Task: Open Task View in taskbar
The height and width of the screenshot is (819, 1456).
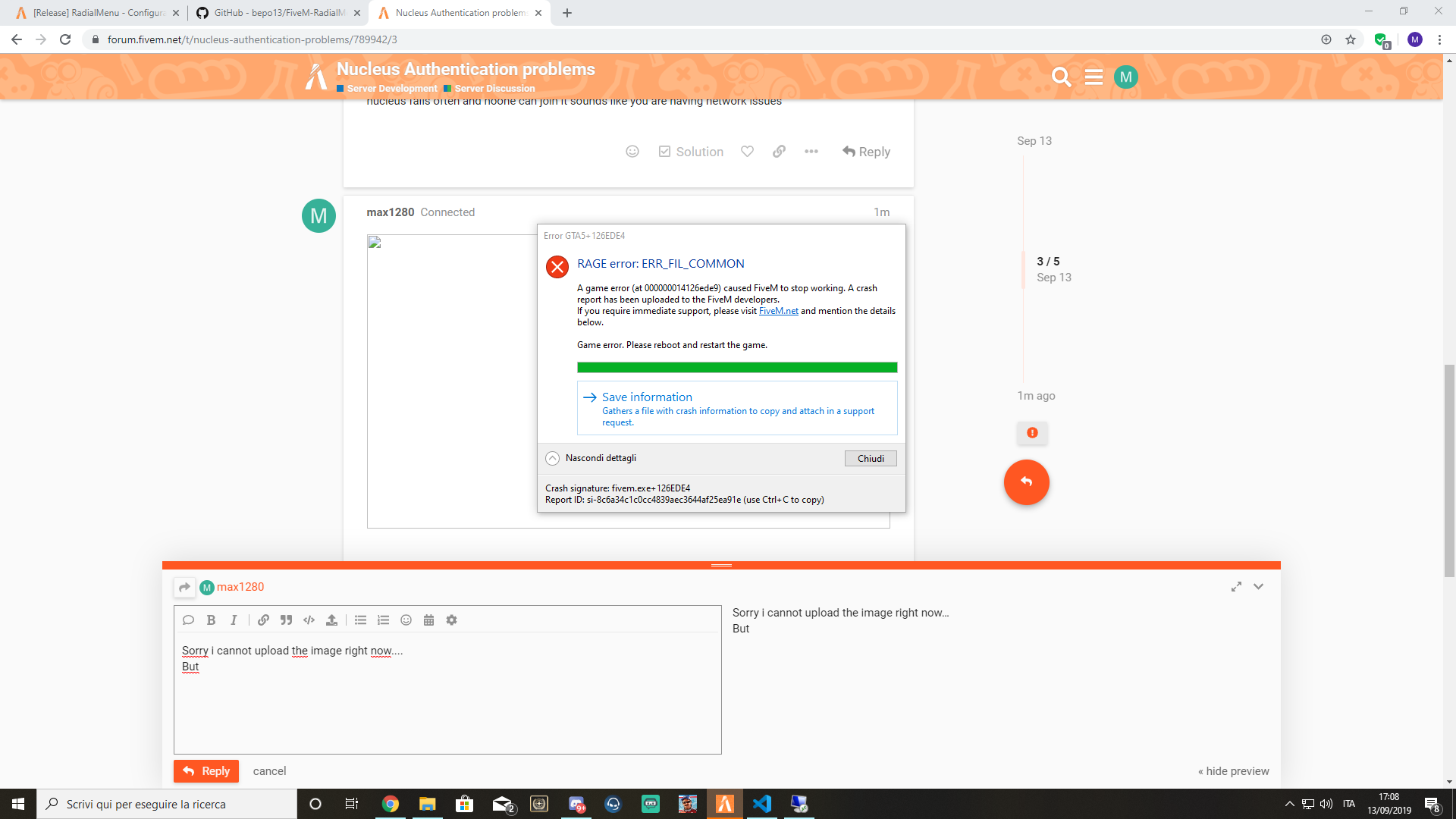Action: 351,804
